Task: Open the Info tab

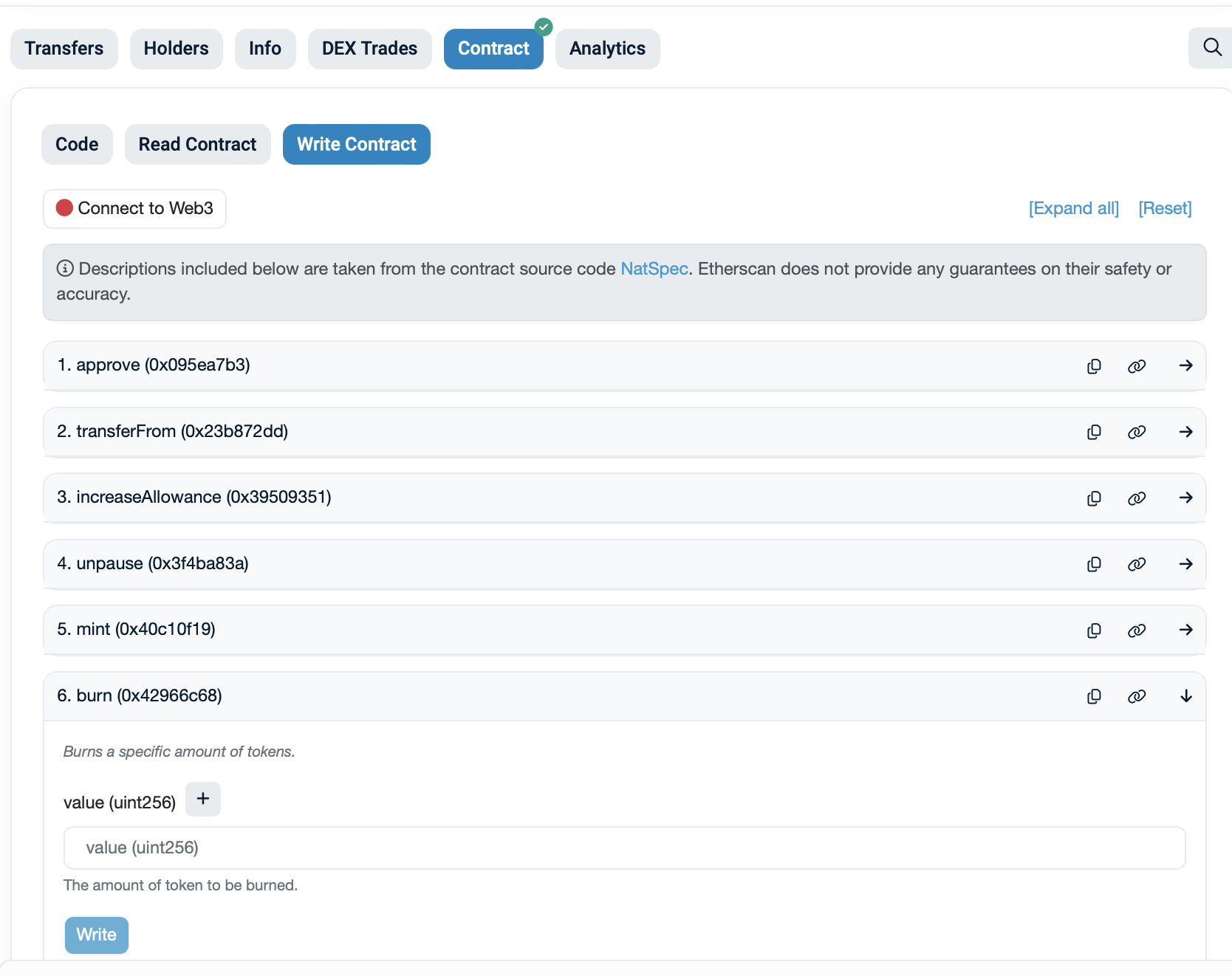Action: click(265, 49)
